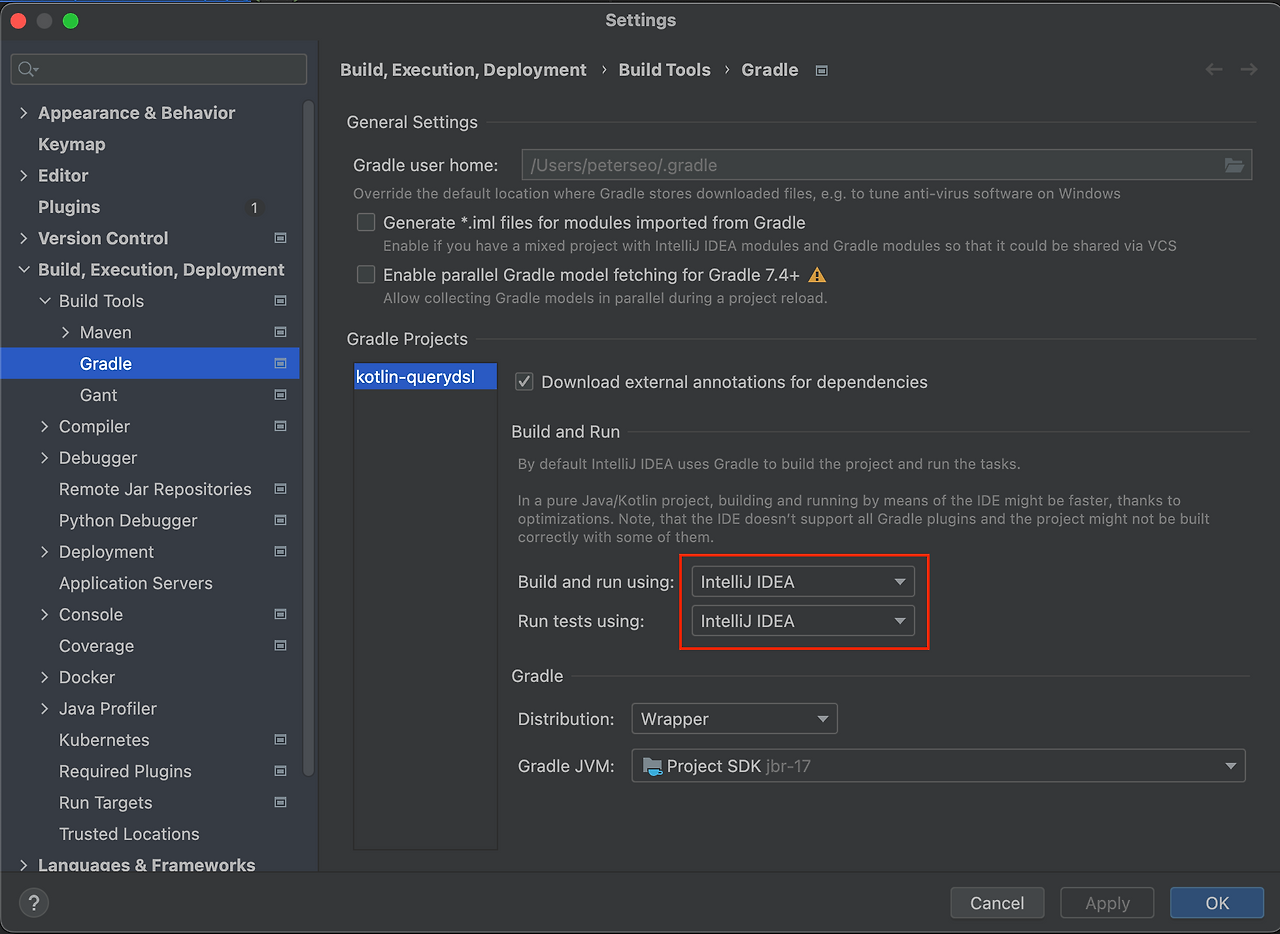Click the Project SDK icon in Gradle JVM field
Screen dimensions: 1280x934
(651, 765)
